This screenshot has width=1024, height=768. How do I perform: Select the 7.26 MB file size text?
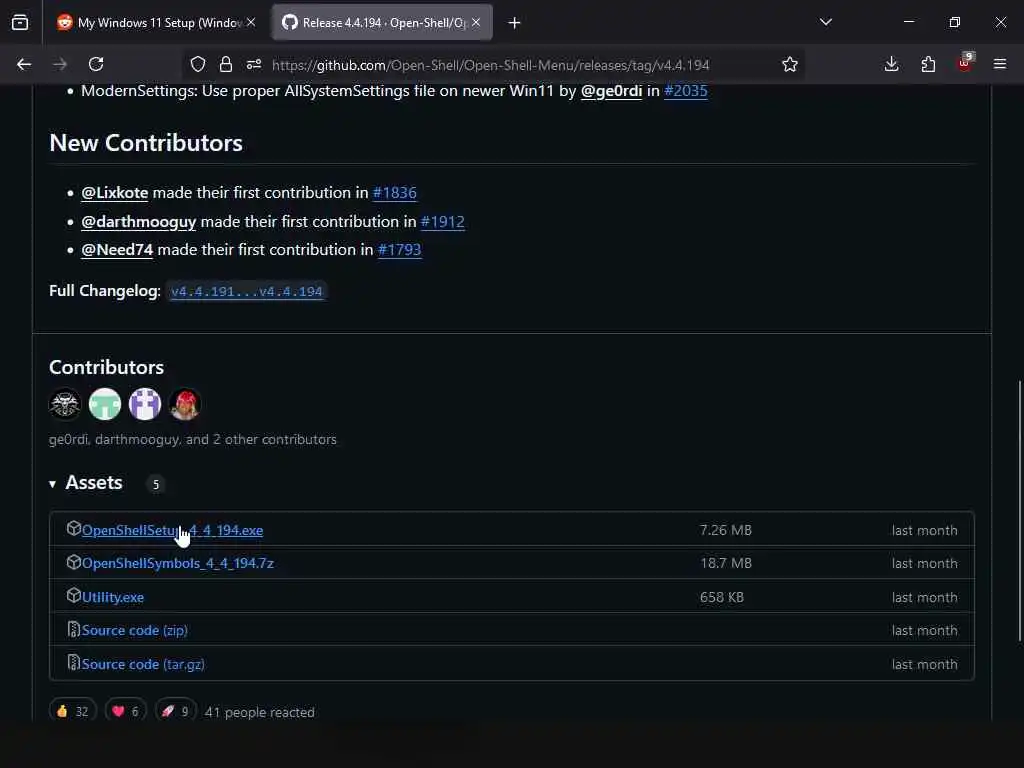(726, 530)
